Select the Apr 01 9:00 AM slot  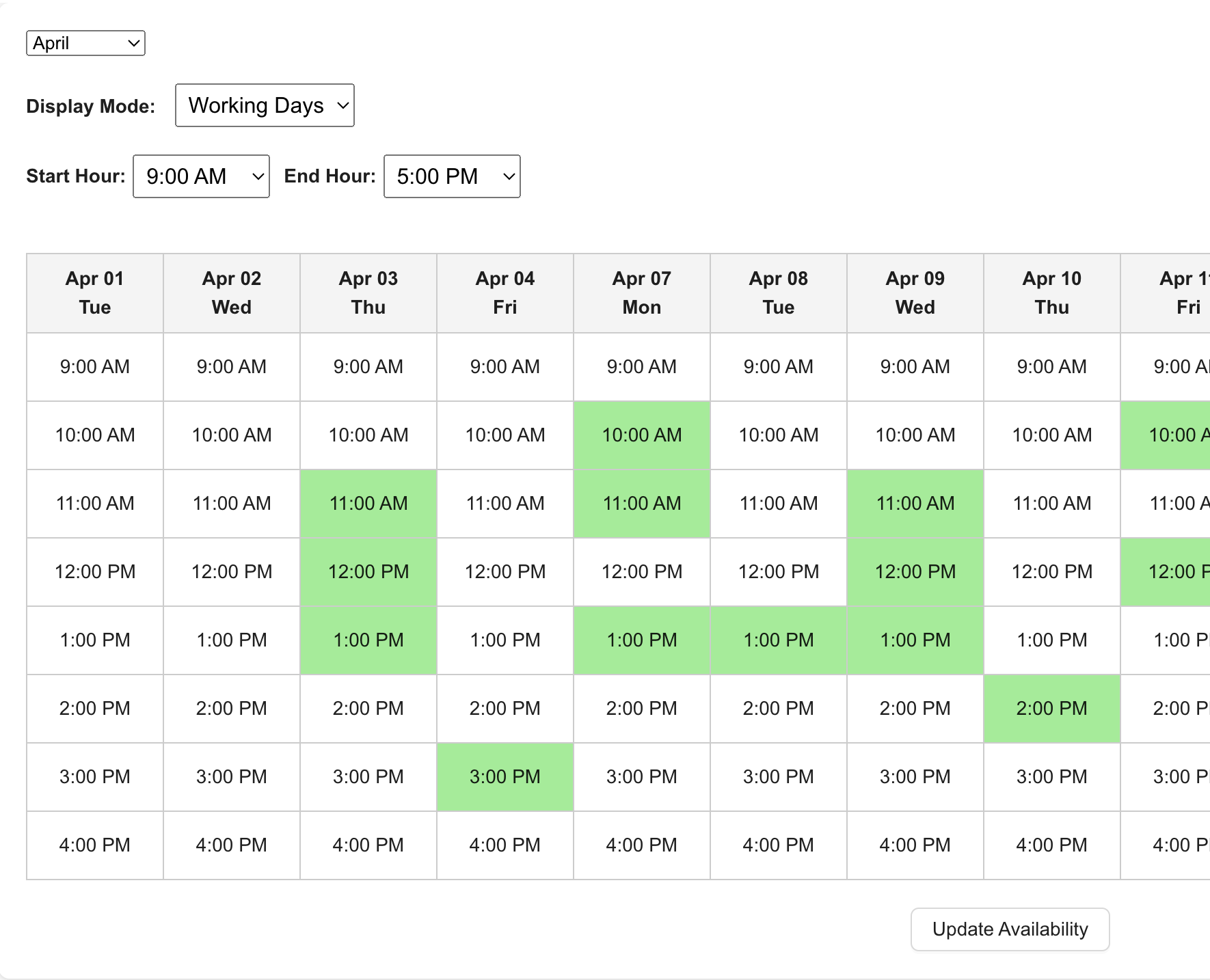pyautogui.click(x=95, y=367)
